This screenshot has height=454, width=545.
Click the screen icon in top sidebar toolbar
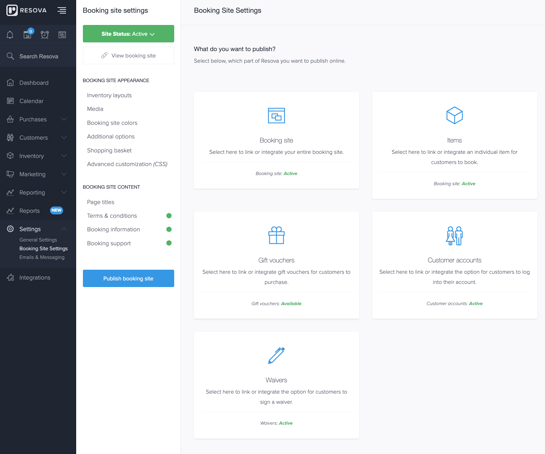pyautogui.click(x=62, y=35)
